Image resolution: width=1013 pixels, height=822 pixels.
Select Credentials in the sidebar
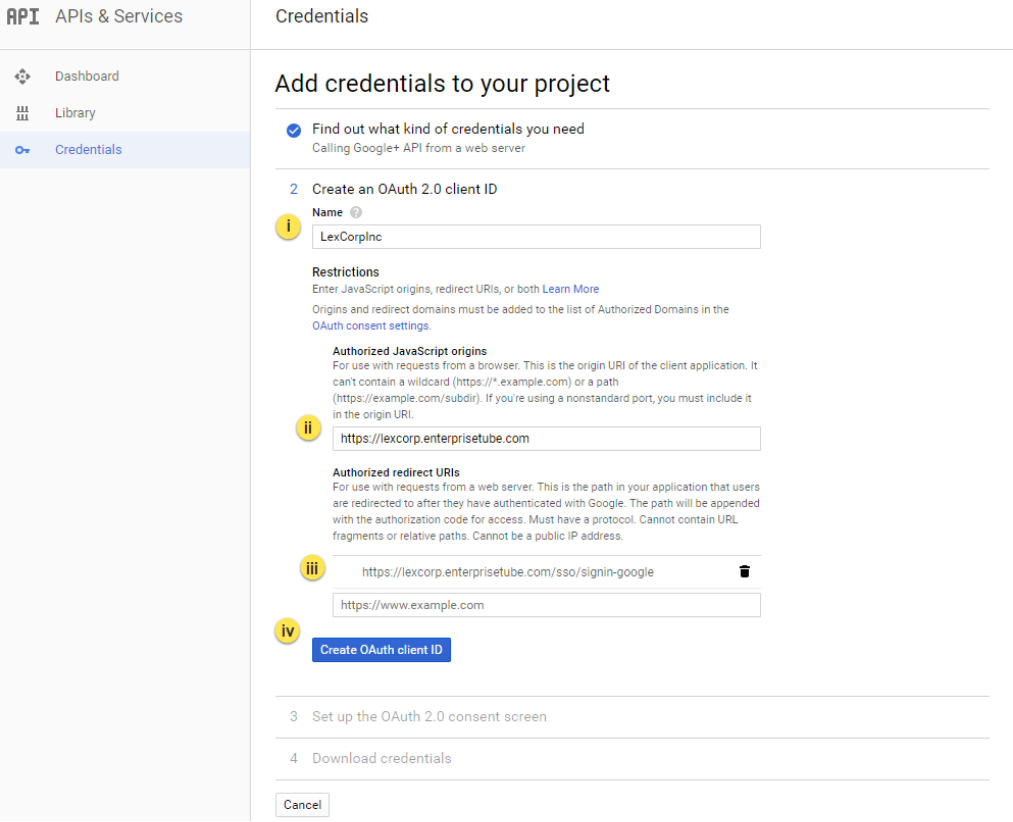(88, 150)
